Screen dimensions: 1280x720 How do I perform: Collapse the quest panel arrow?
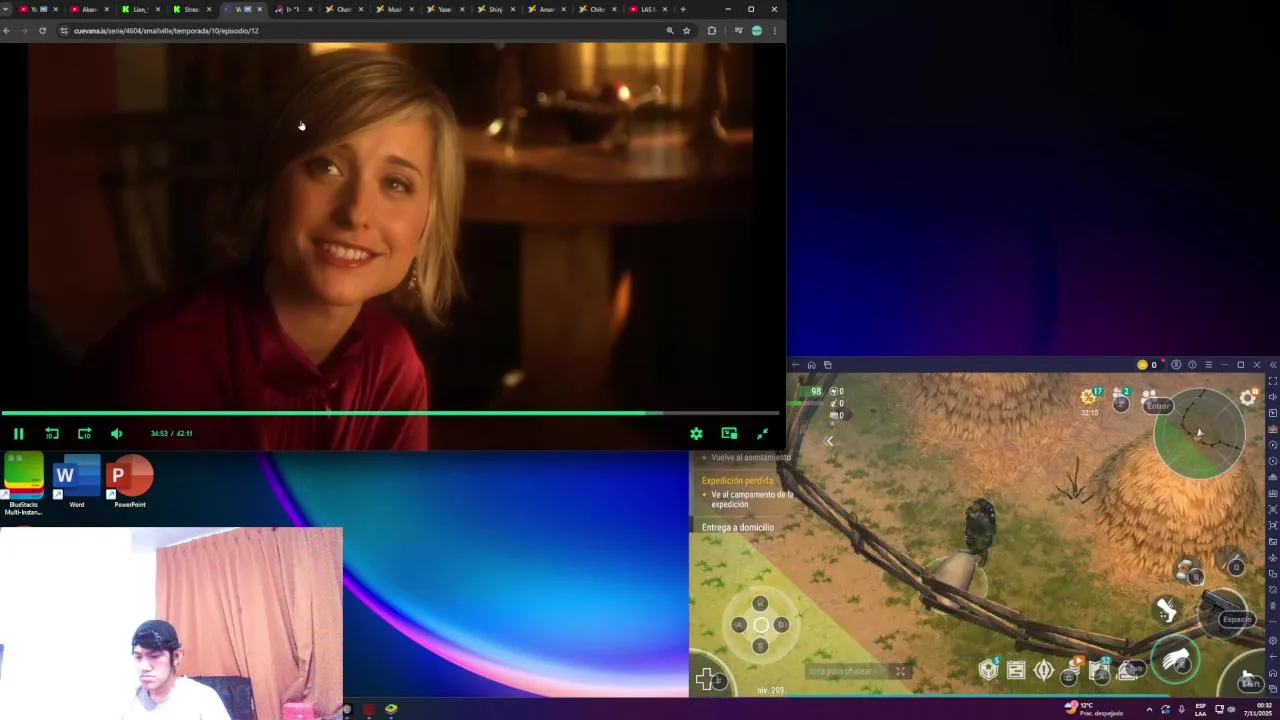click(828, 441)
